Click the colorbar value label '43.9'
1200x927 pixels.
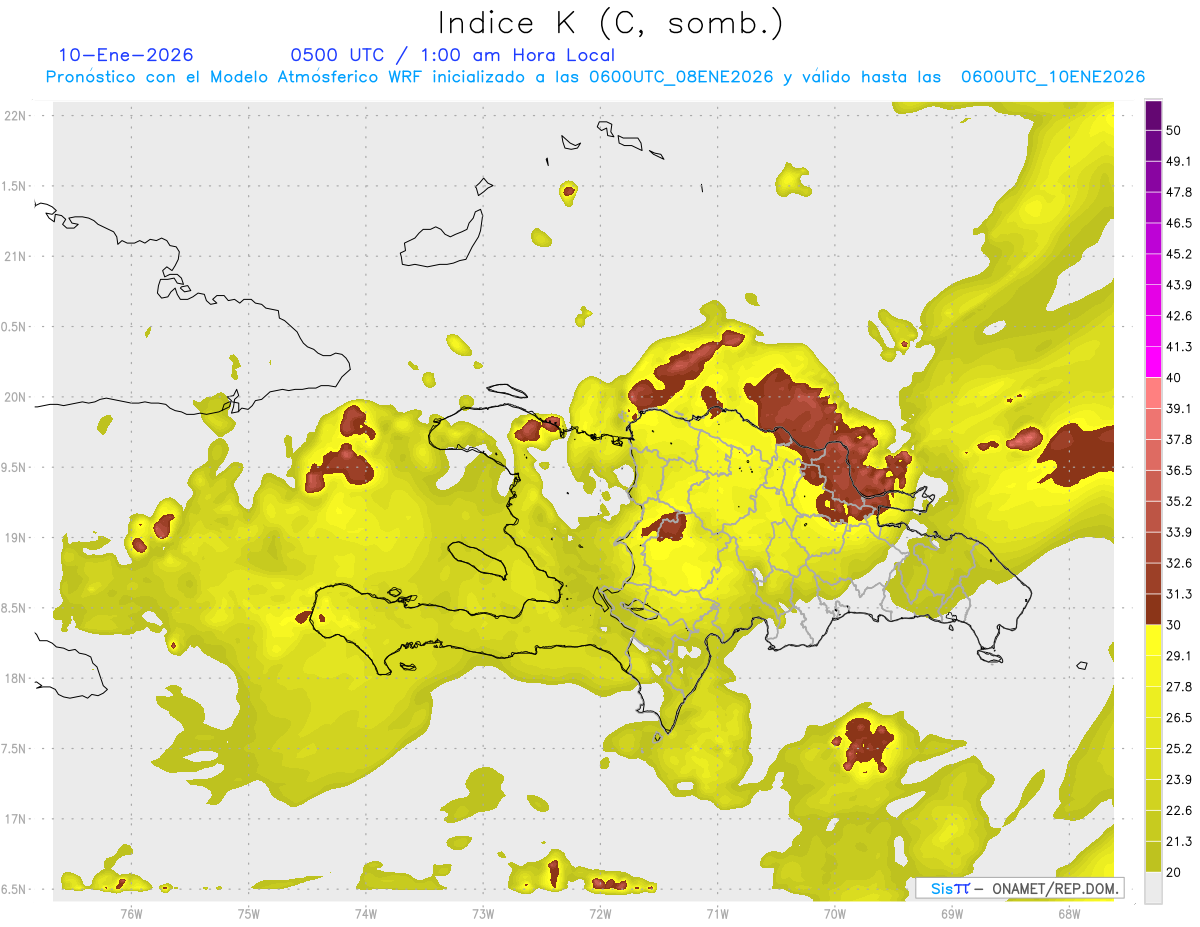click(x=1179, y=285)
